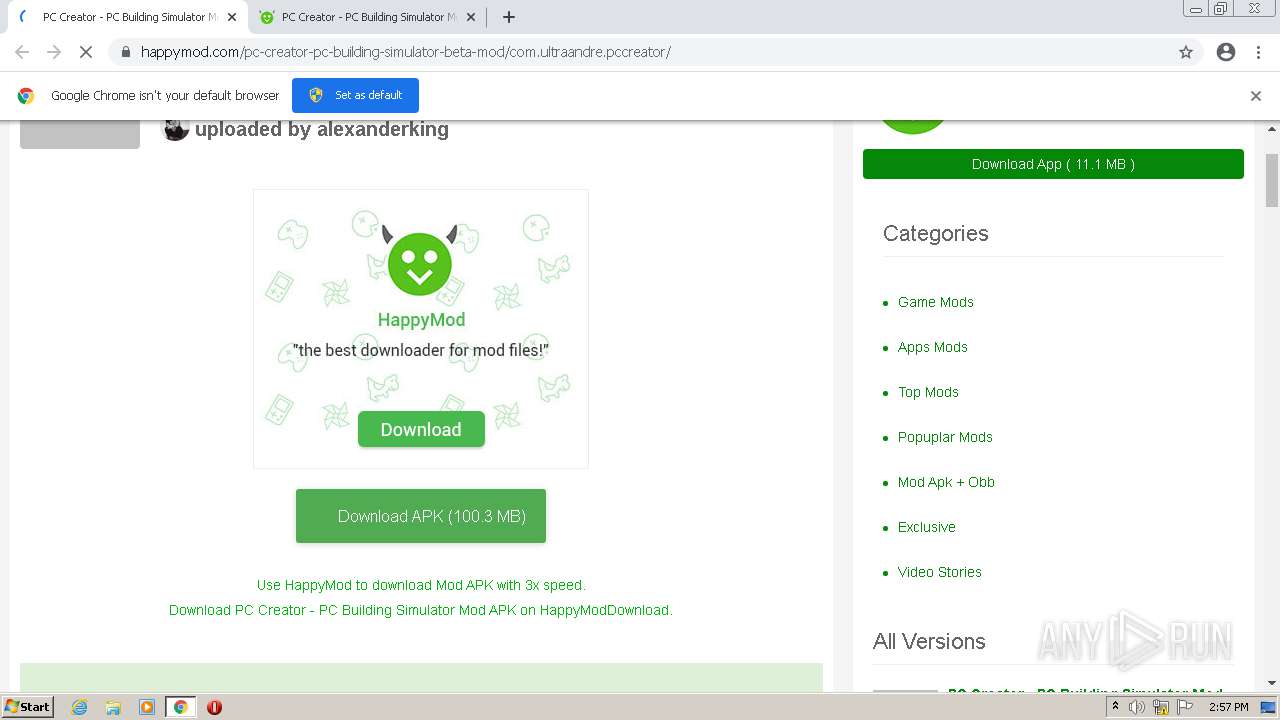This screenshot has height=720, width=1280.
Task: Click the 2:57 PM system clock
Action: (1228, 707)
